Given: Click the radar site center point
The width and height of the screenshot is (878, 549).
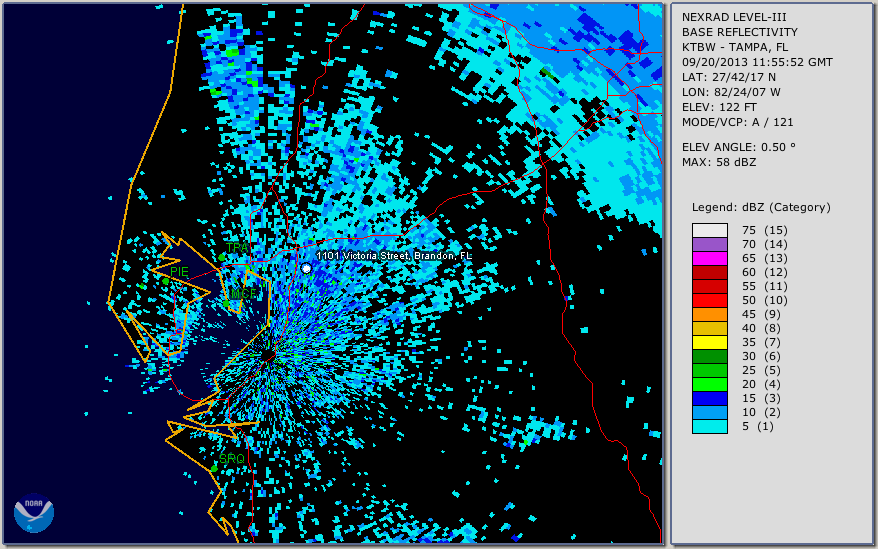Looking at the screenshot, I should pos(268,355).
